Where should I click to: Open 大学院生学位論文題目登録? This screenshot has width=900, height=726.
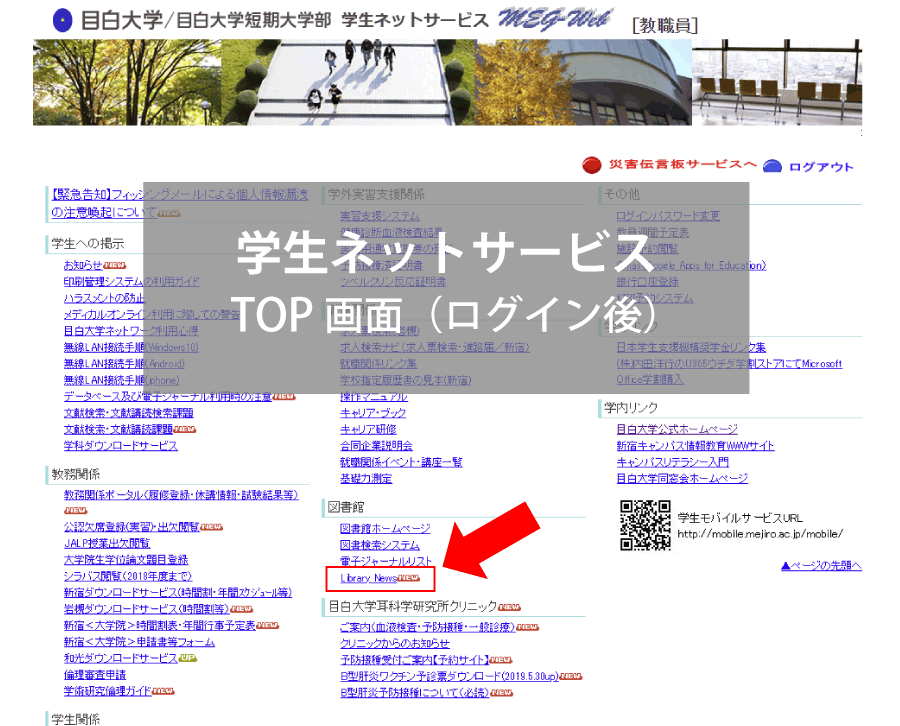[126, 560]
